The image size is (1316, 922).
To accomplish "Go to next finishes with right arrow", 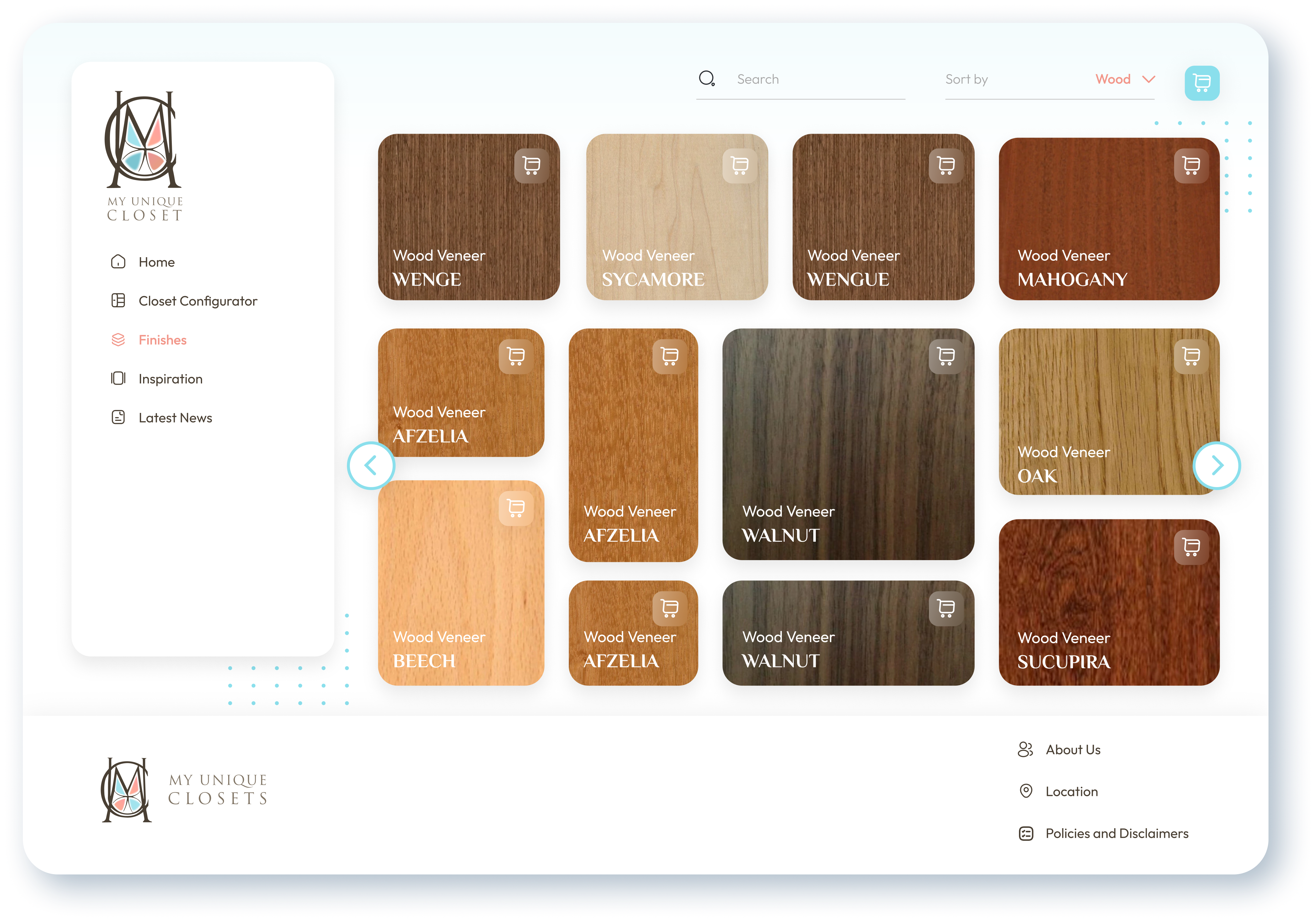I will (1217, 466).
